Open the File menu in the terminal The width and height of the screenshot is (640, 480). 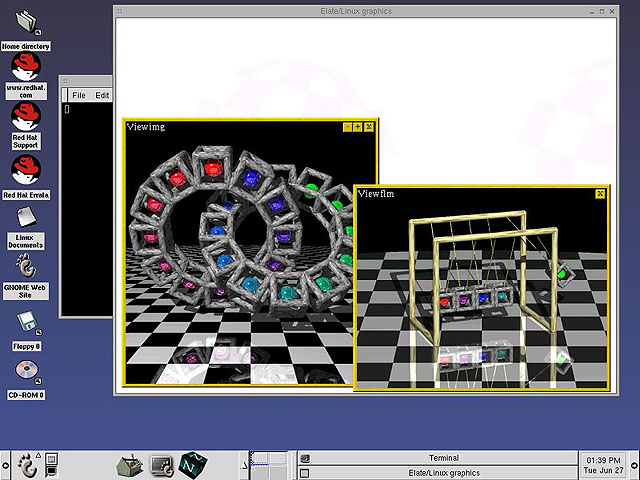[x=79, y=95]
